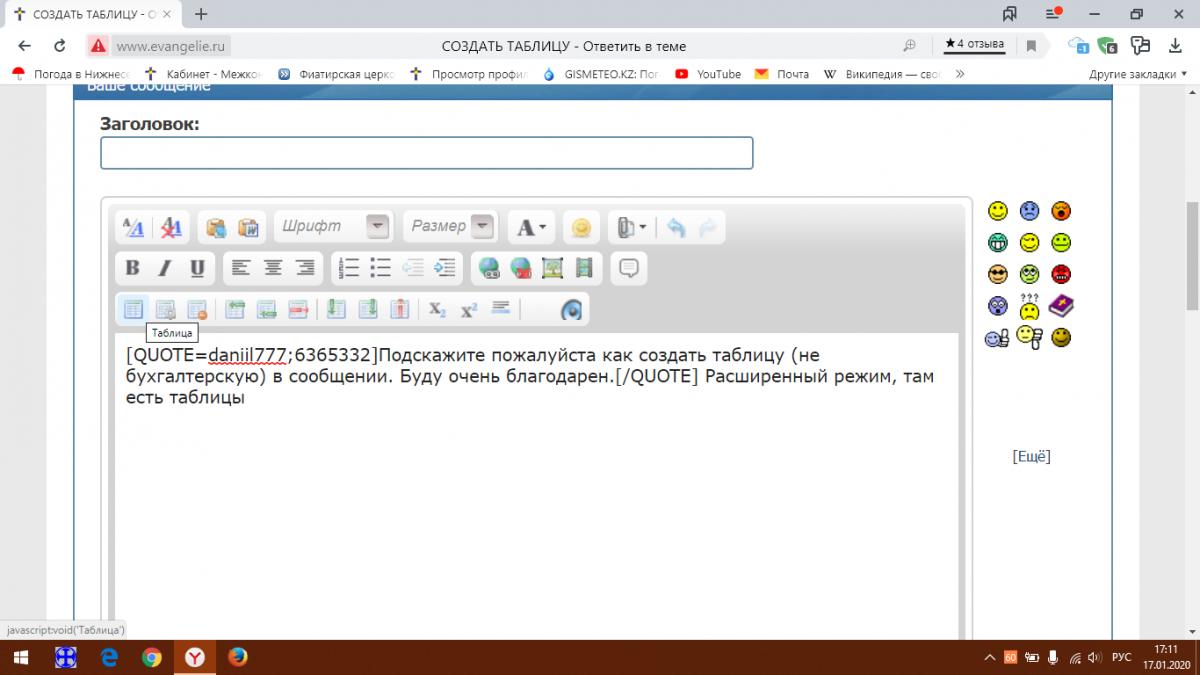Center-align the text
The image size is (1200, 675).
click(x=273, y=268)
